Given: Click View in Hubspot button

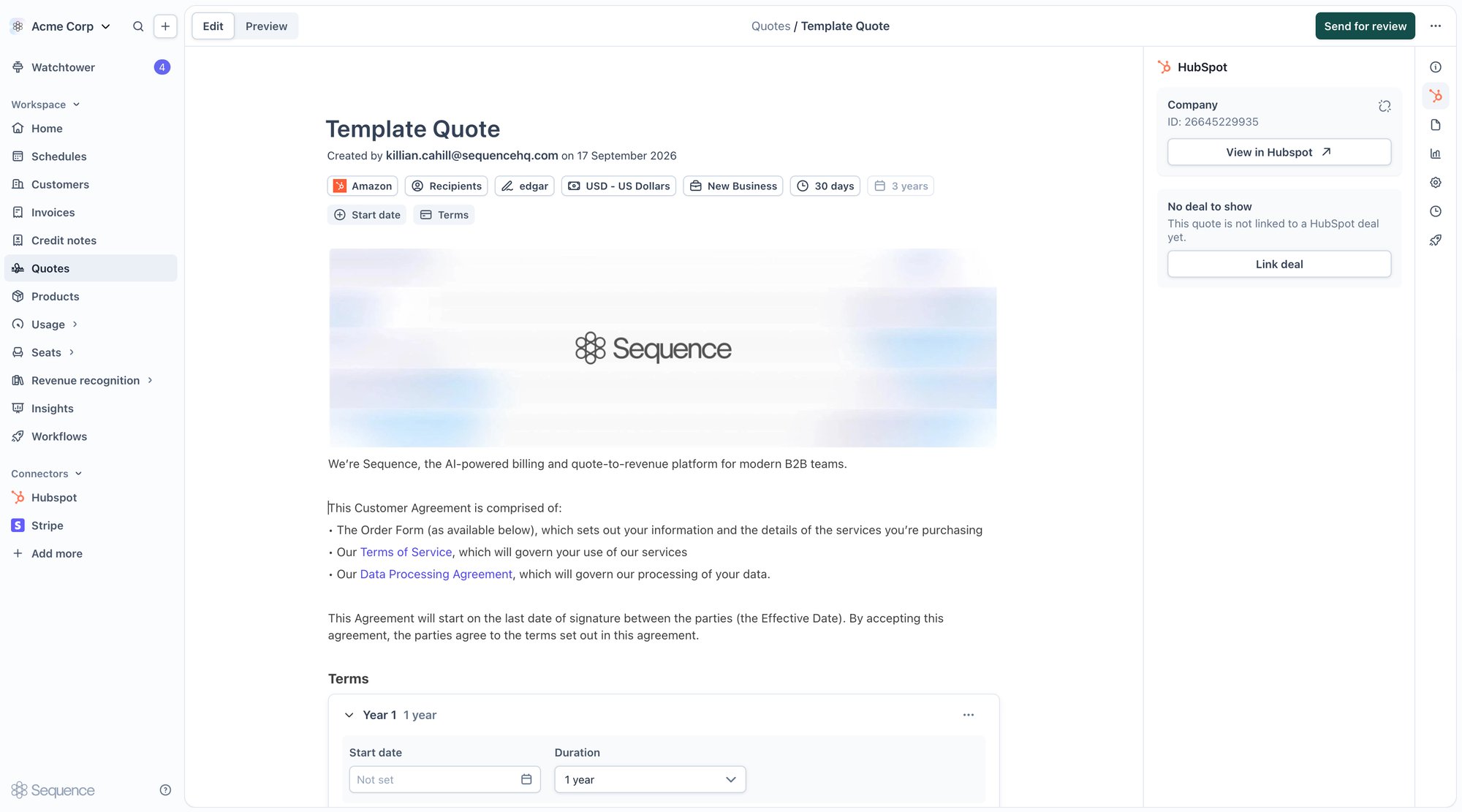Looking at the screenshot, I should [x=1279, y=152].
